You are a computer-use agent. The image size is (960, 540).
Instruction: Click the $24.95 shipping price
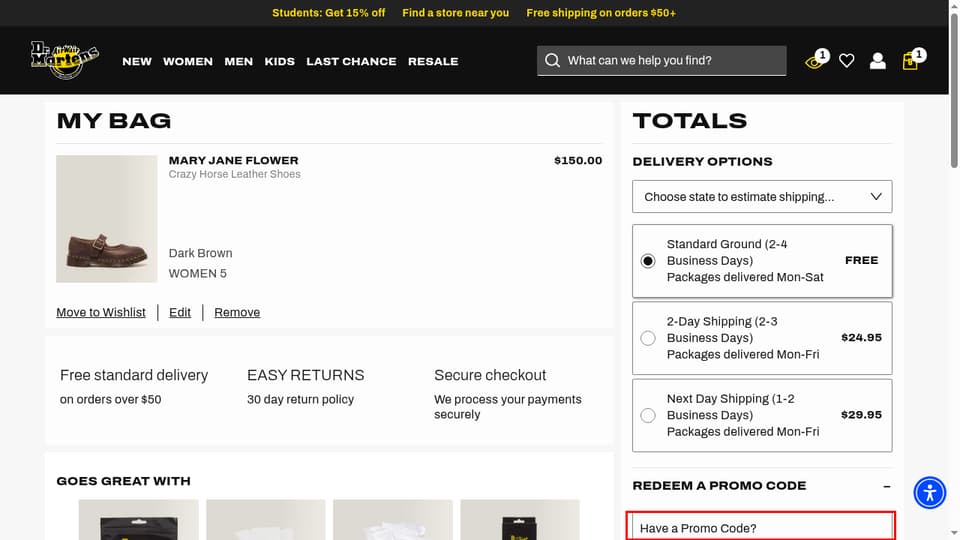[861, 337]
